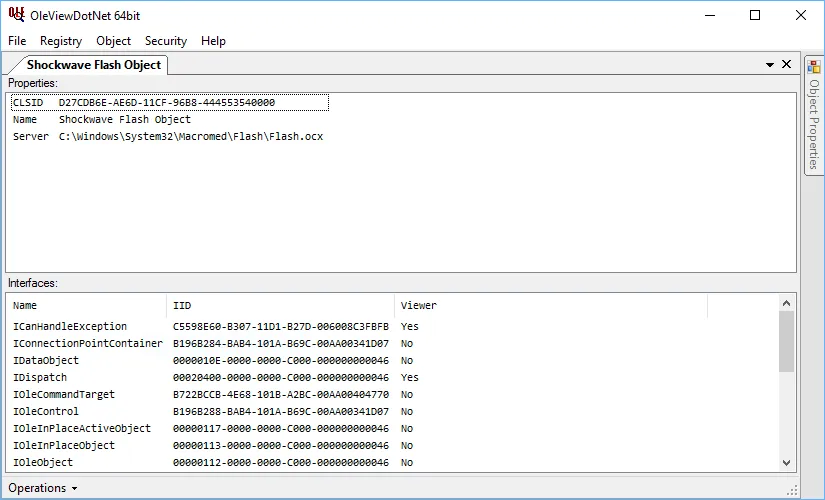Click IID 00000117-0000-0000-C000-000000000046
The width and height of the screenshot is (825, 500).
tap(281, 428)
